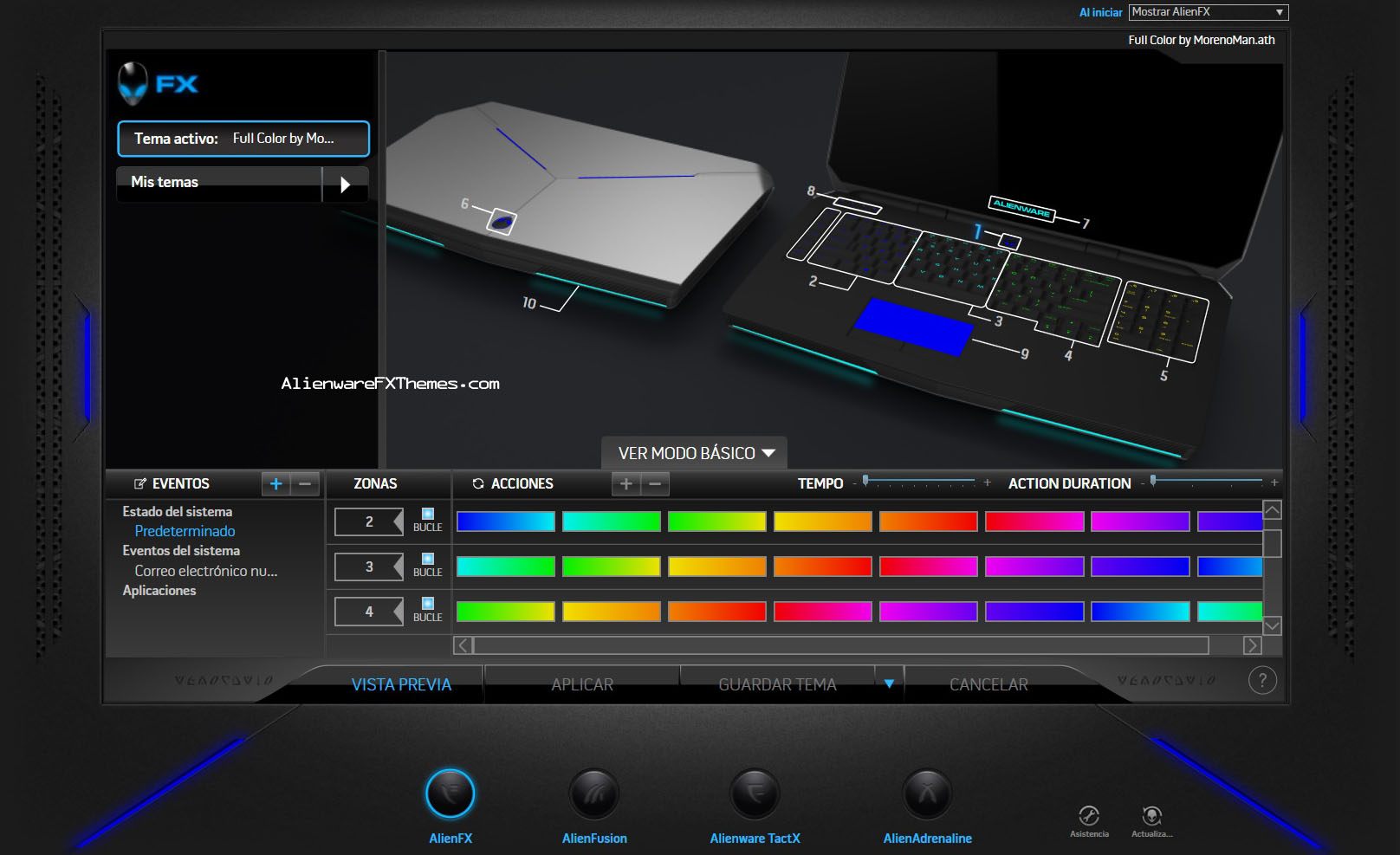1400x855 pixels.
Task: Open zone 2 selector arrow
Action: click(398, 521)
